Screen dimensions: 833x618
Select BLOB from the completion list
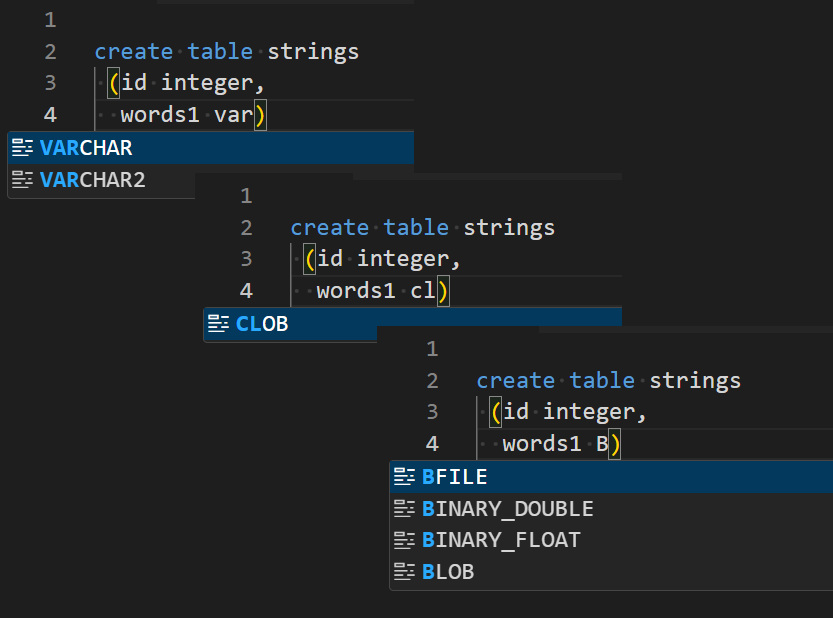point(611,572)
